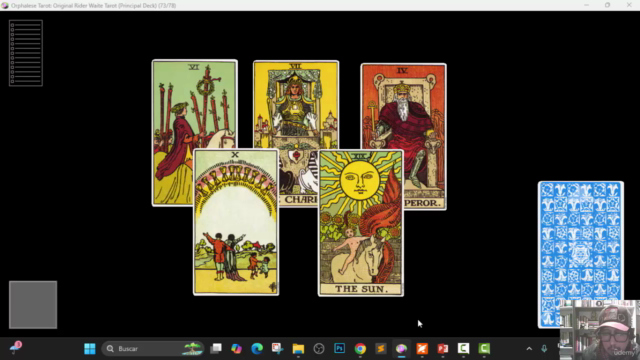Minimize the Orphalese Tarot window
This screenshot has width=640, height=360.
(x=586, y=5)
